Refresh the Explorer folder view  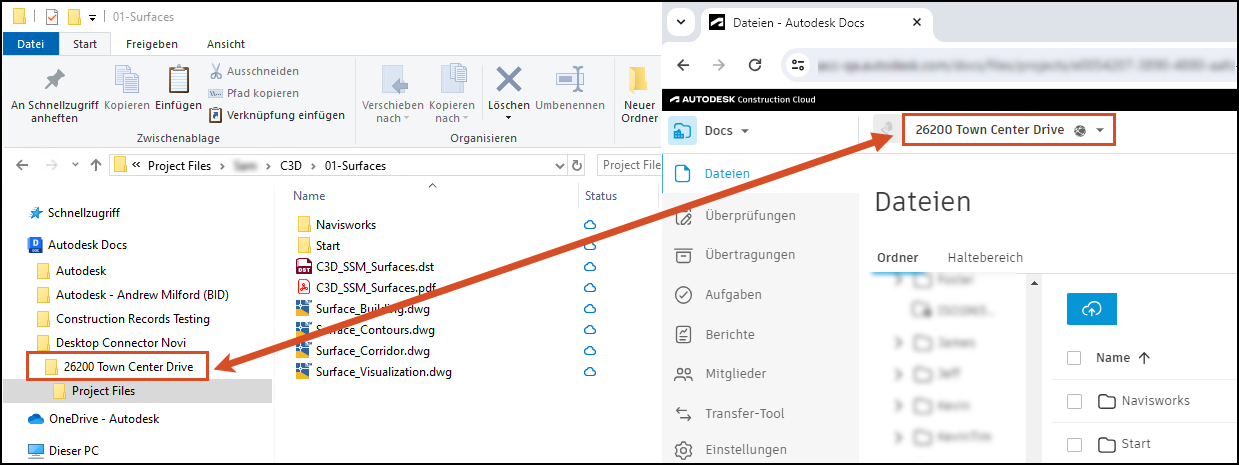576,165
